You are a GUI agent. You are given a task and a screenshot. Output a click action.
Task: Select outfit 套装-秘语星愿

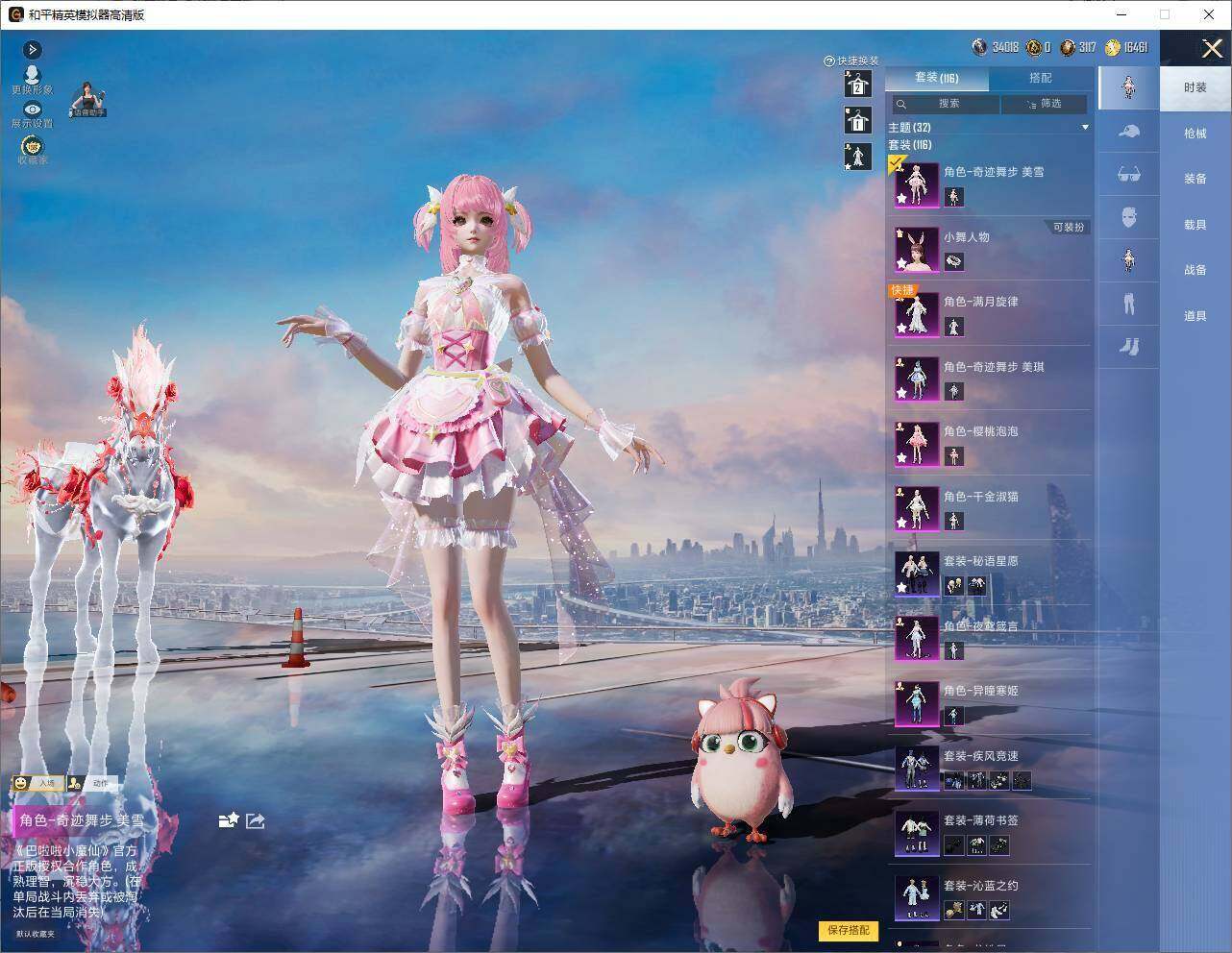(990, 574)
